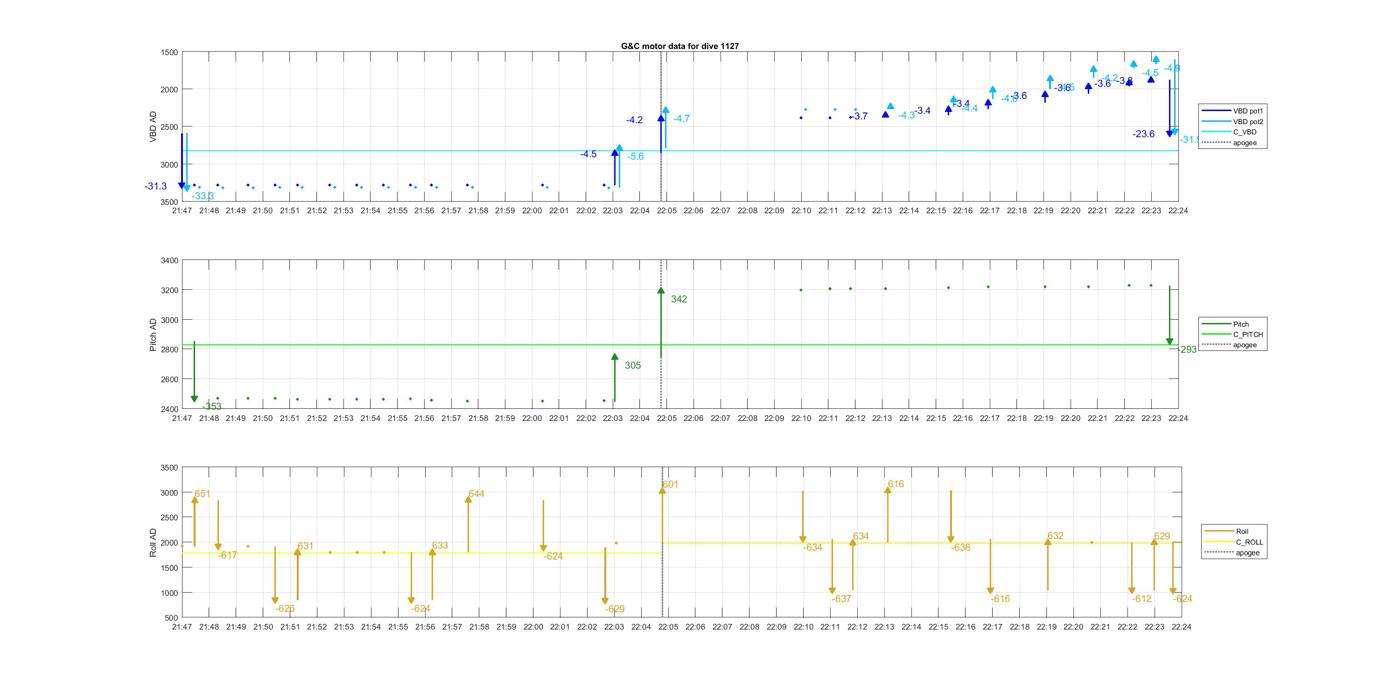Click the '-638' roll data label

click(961, 547)
